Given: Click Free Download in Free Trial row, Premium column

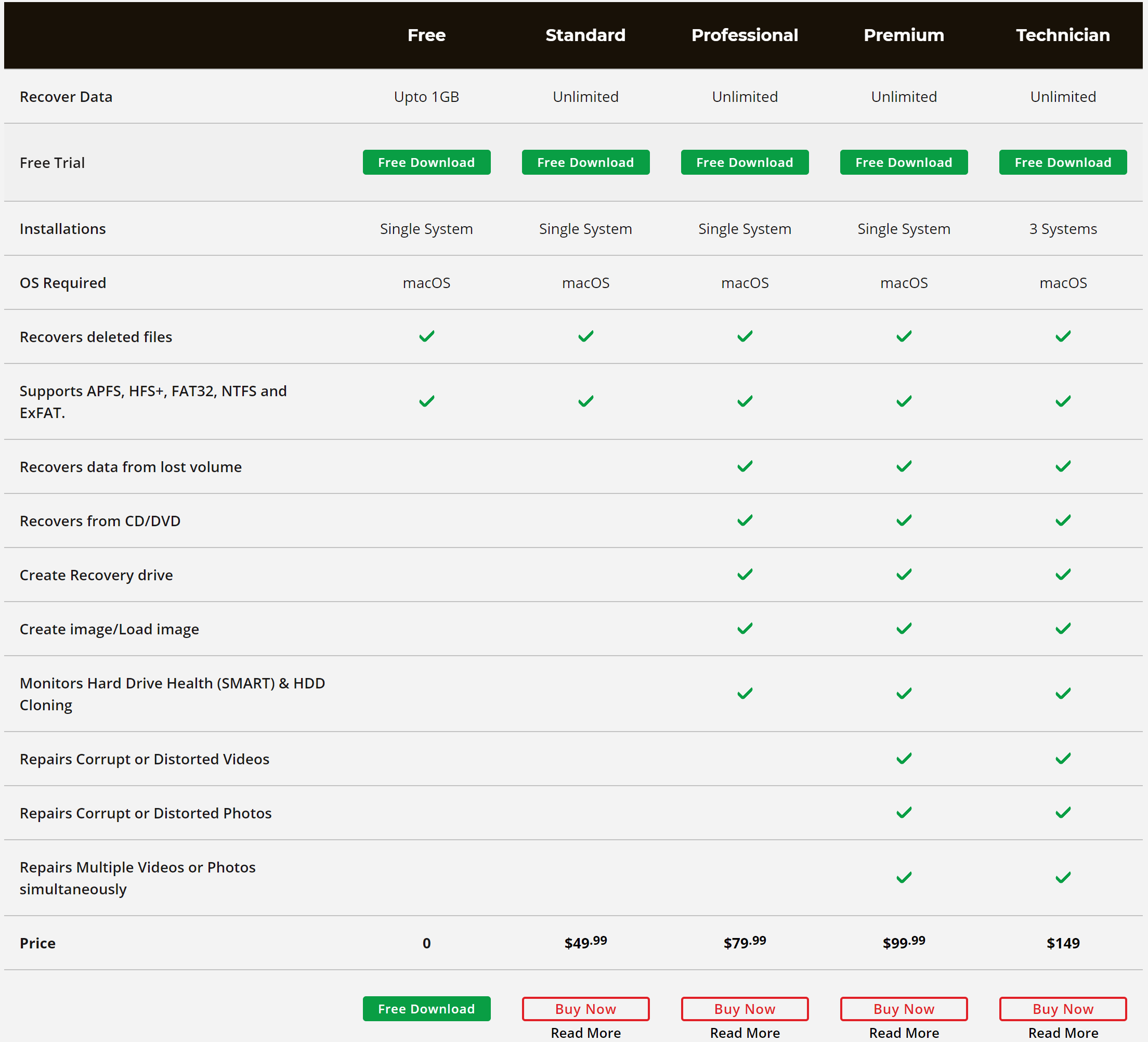Looking at the screenshot, I should coord(904,162).
